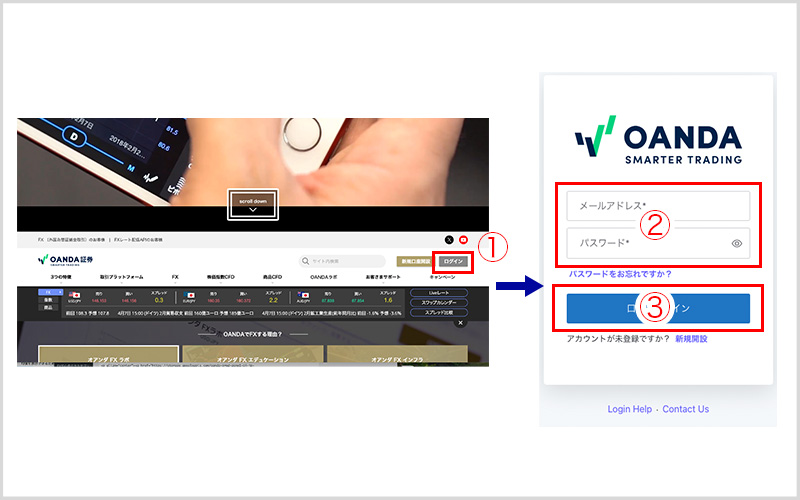800x500 pixels.
Task: Toggle password visibility eye icon
Action: tap(736, 243)
